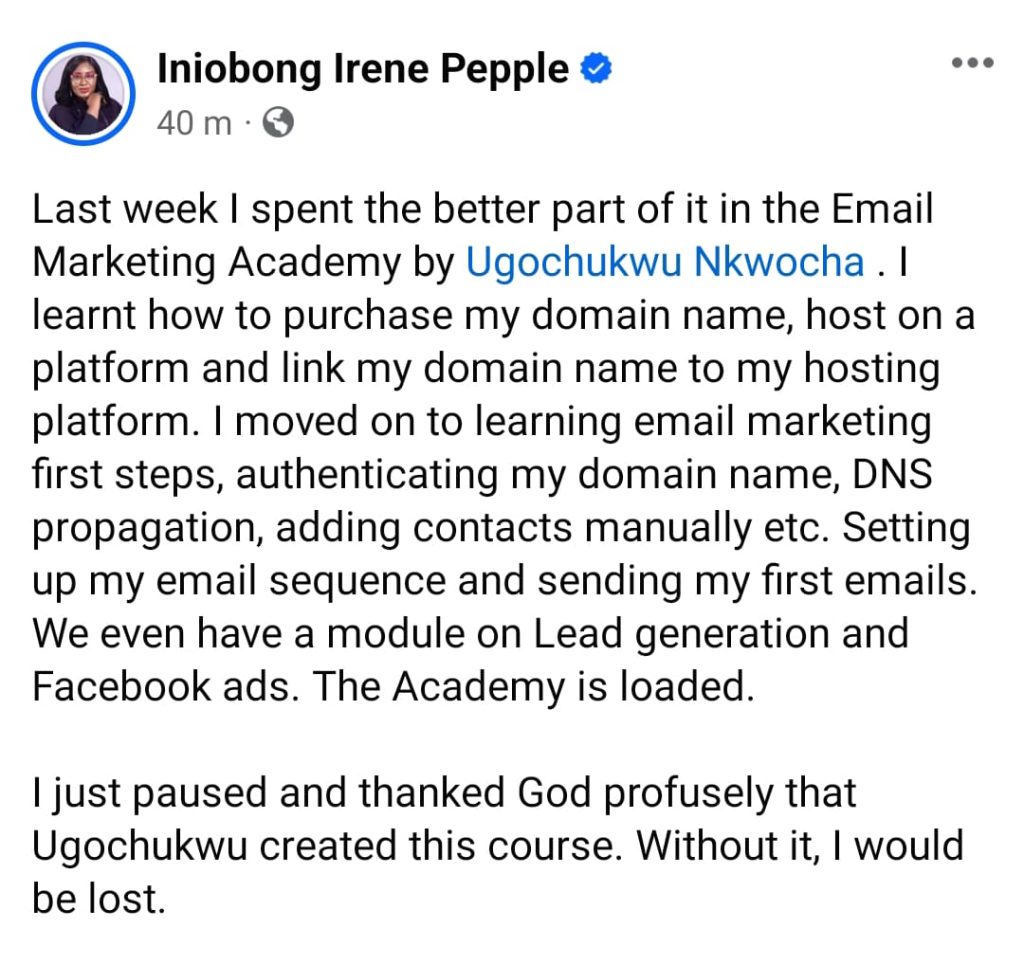Image resolution: width=1024 pixels, height=965 pixels.
Task: Click 'The Academy is loaded.' sentence
Action: click(x=533, y=686)
